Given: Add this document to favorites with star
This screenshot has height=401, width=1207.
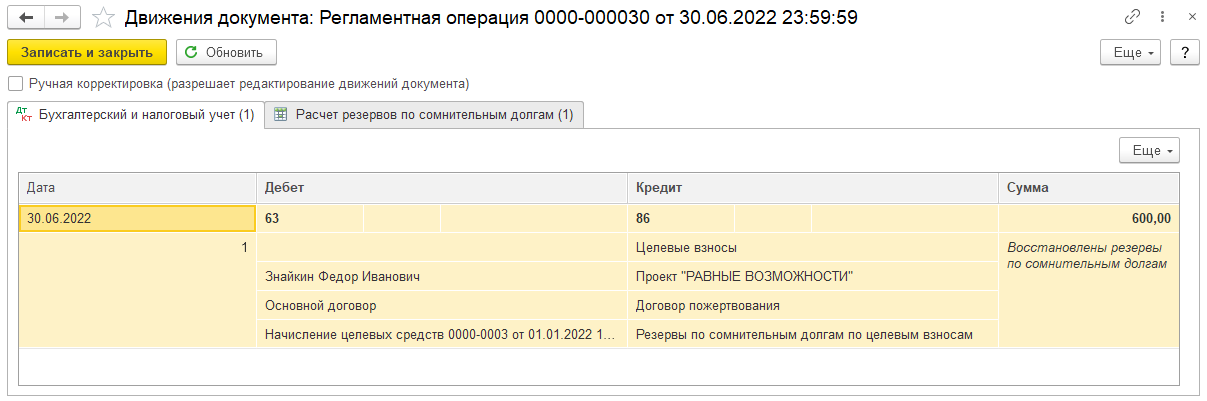Looking at the screenshot, I should tap(102, 17).
